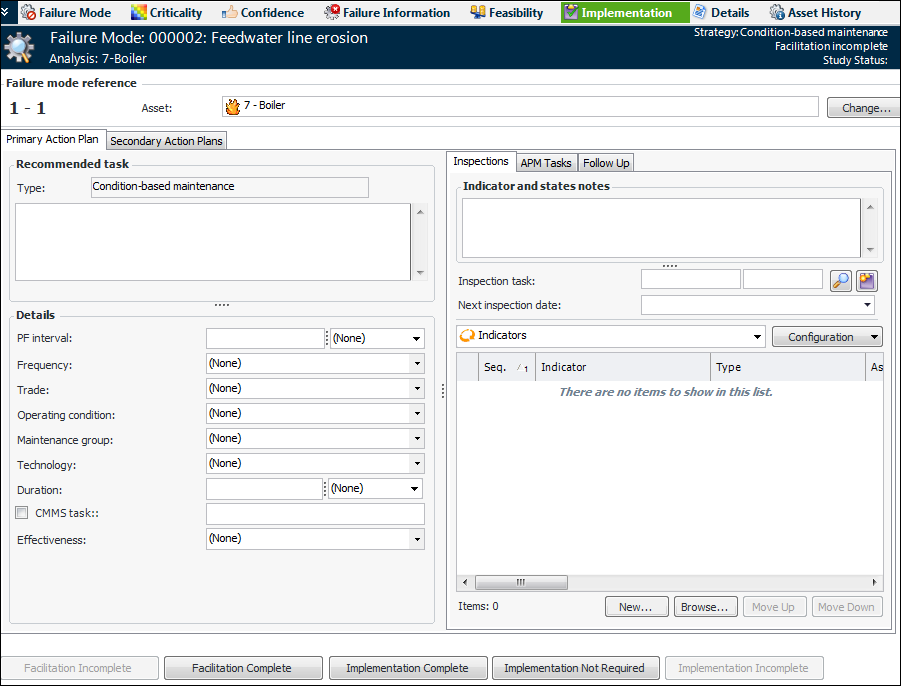Open the Next inspection date dropdown

coord(866,305)
